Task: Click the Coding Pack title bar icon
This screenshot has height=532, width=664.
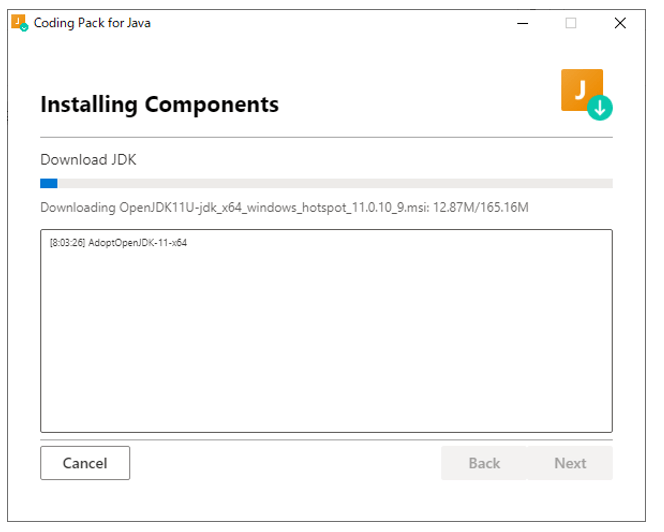Action: pyautogui.click(x=20, y=23)
